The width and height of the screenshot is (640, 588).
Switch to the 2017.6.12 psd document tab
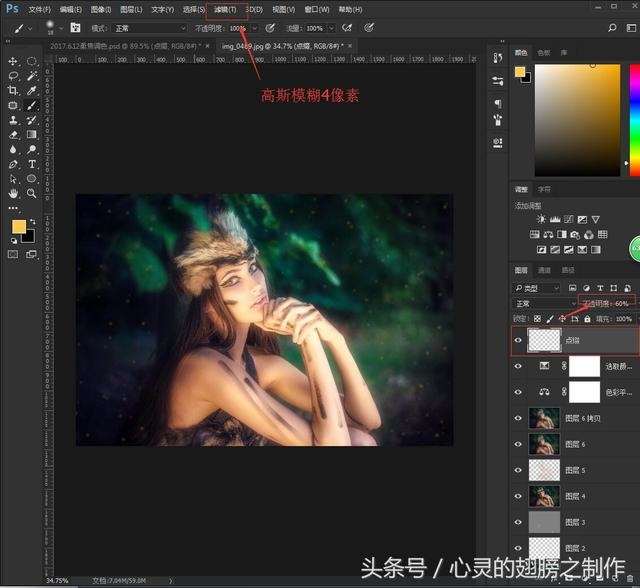click(x=125, y=46)
